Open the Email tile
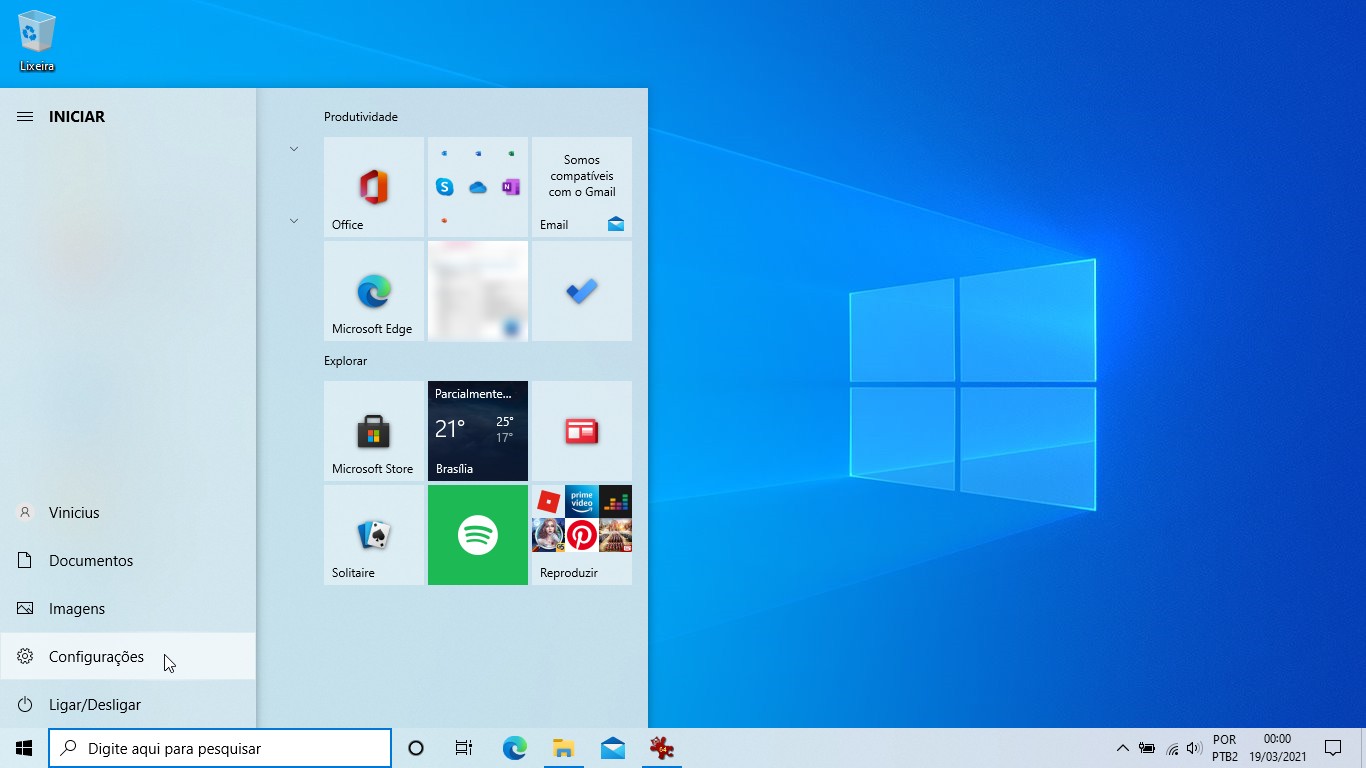Image resolution: width=1366 pixels, height=768 pixels. (582, 187)
